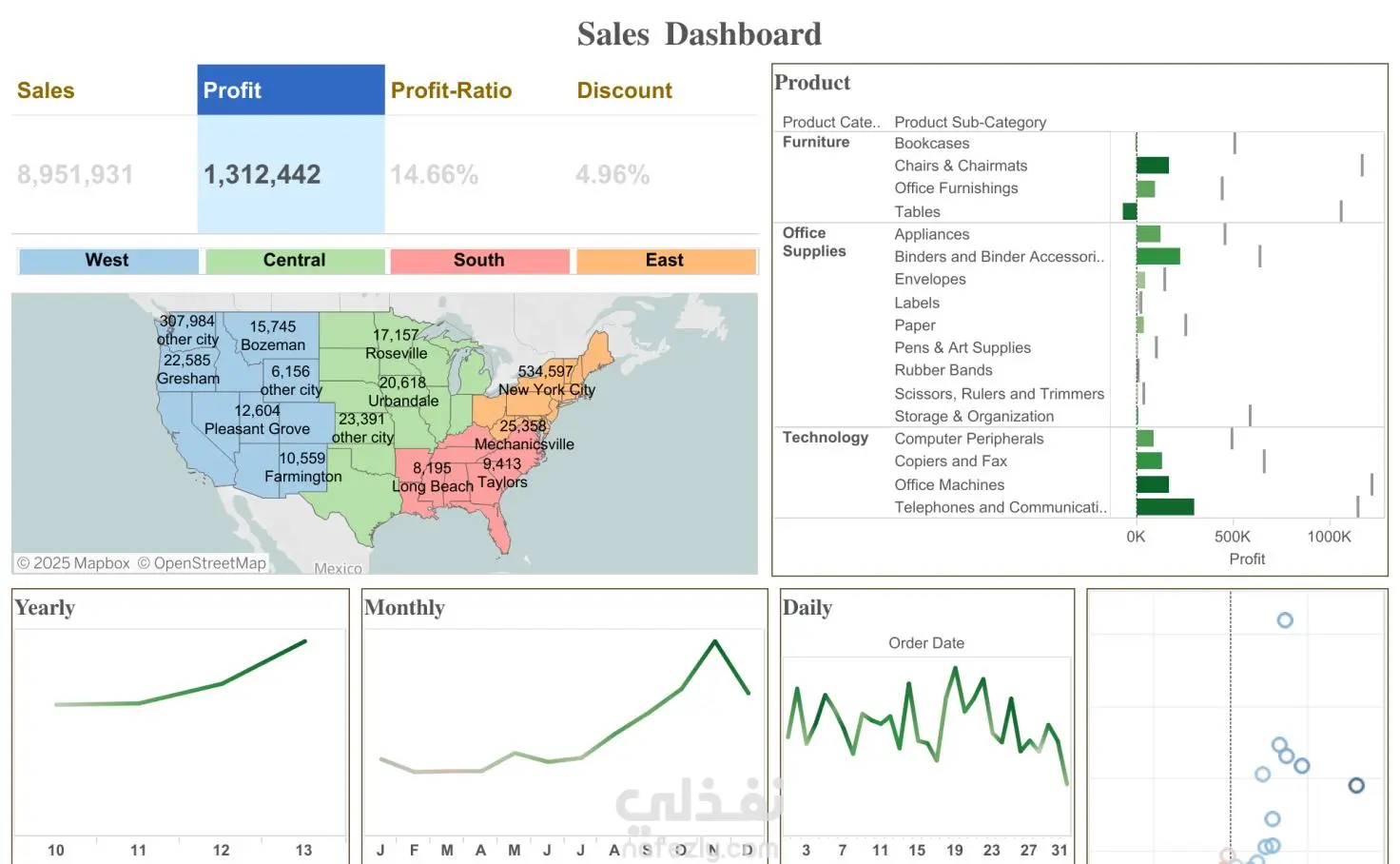The height and width of the screenshot is (864, 1400).
Task: Click the Monthly chart title
Action: [x=404, y=608]
